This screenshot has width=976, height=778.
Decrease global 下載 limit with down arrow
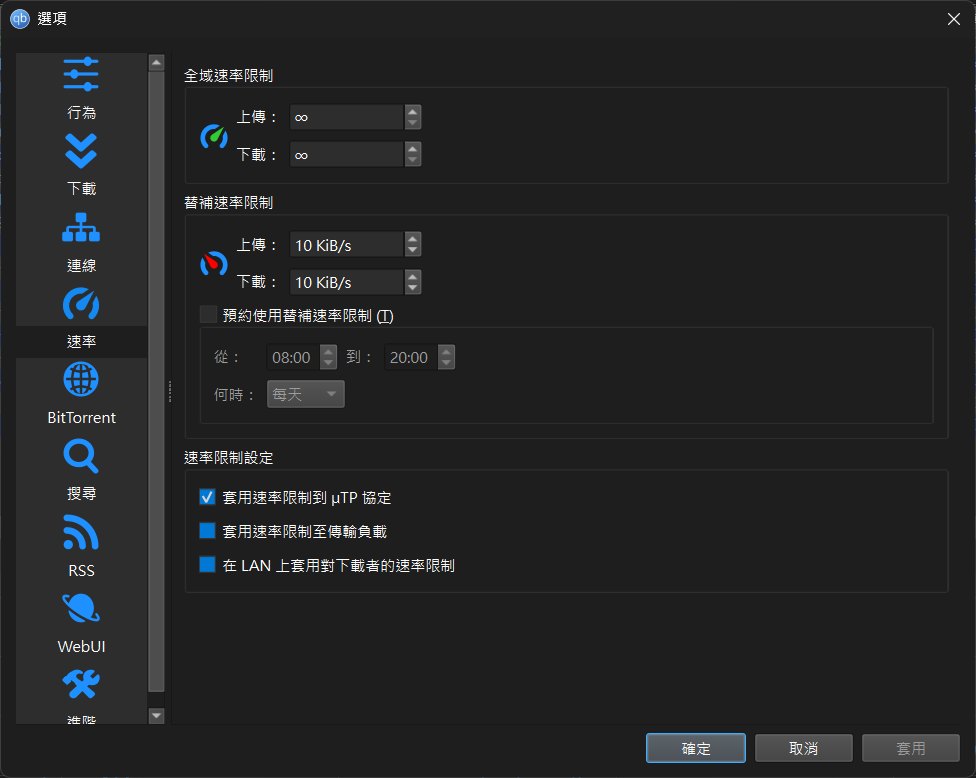[413, 161]
